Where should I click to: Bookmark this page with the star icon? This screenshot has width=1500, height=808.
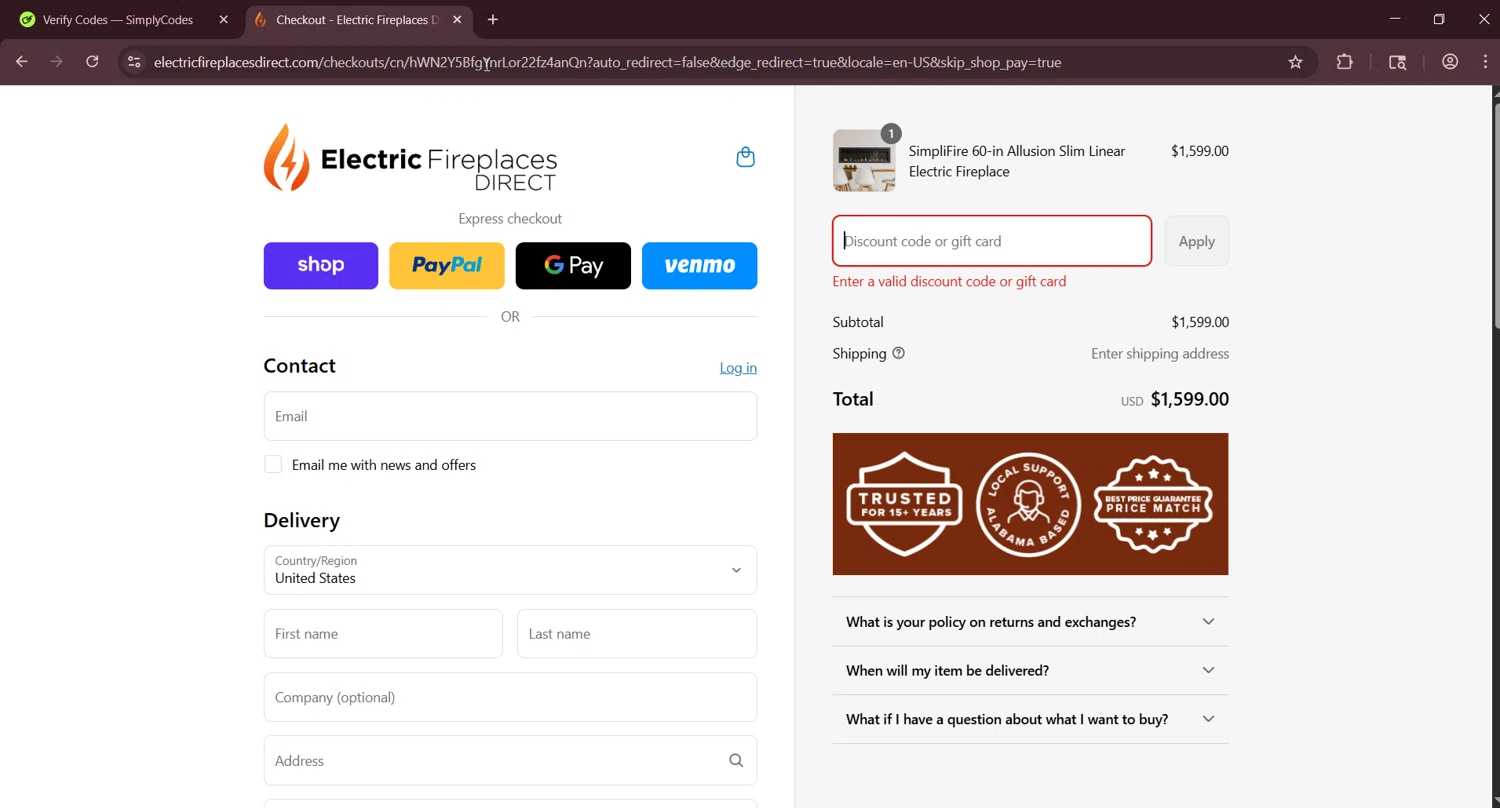tap(1295, 62)
